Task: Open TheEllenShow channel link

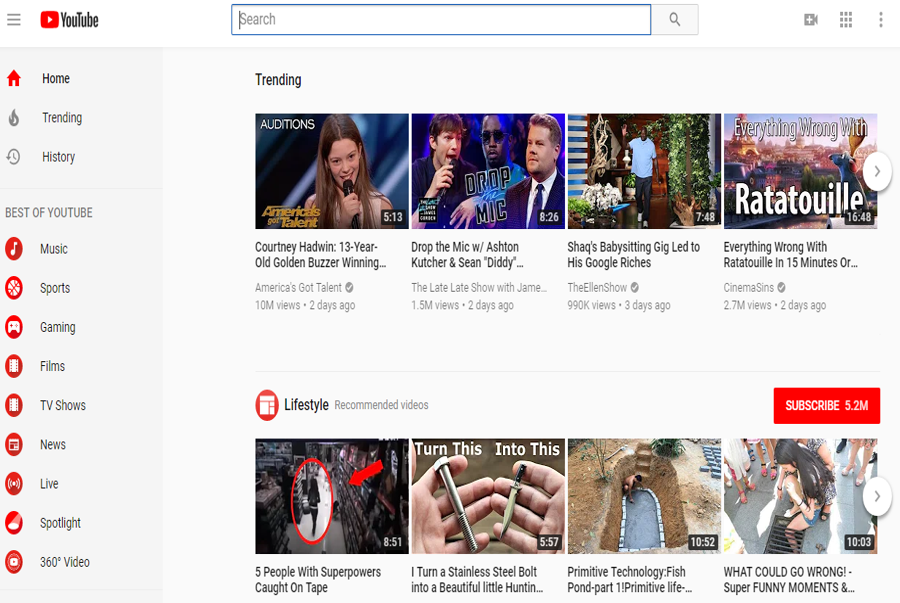Action: coord(597,287)
